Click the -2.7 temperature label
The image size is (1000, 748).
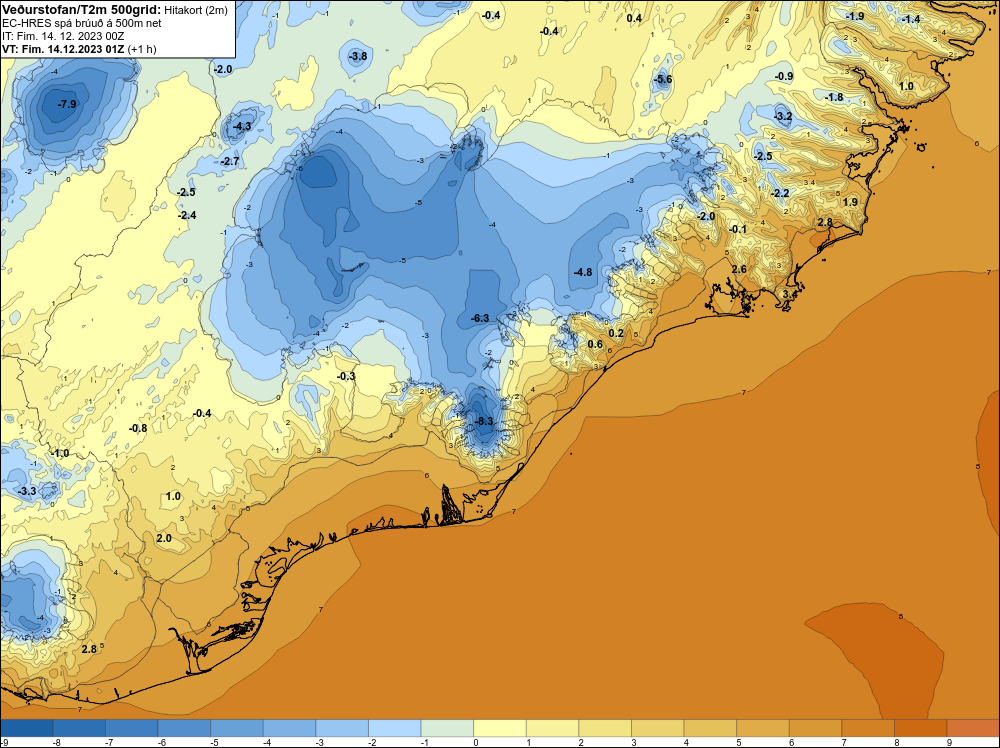pos(230,161)
